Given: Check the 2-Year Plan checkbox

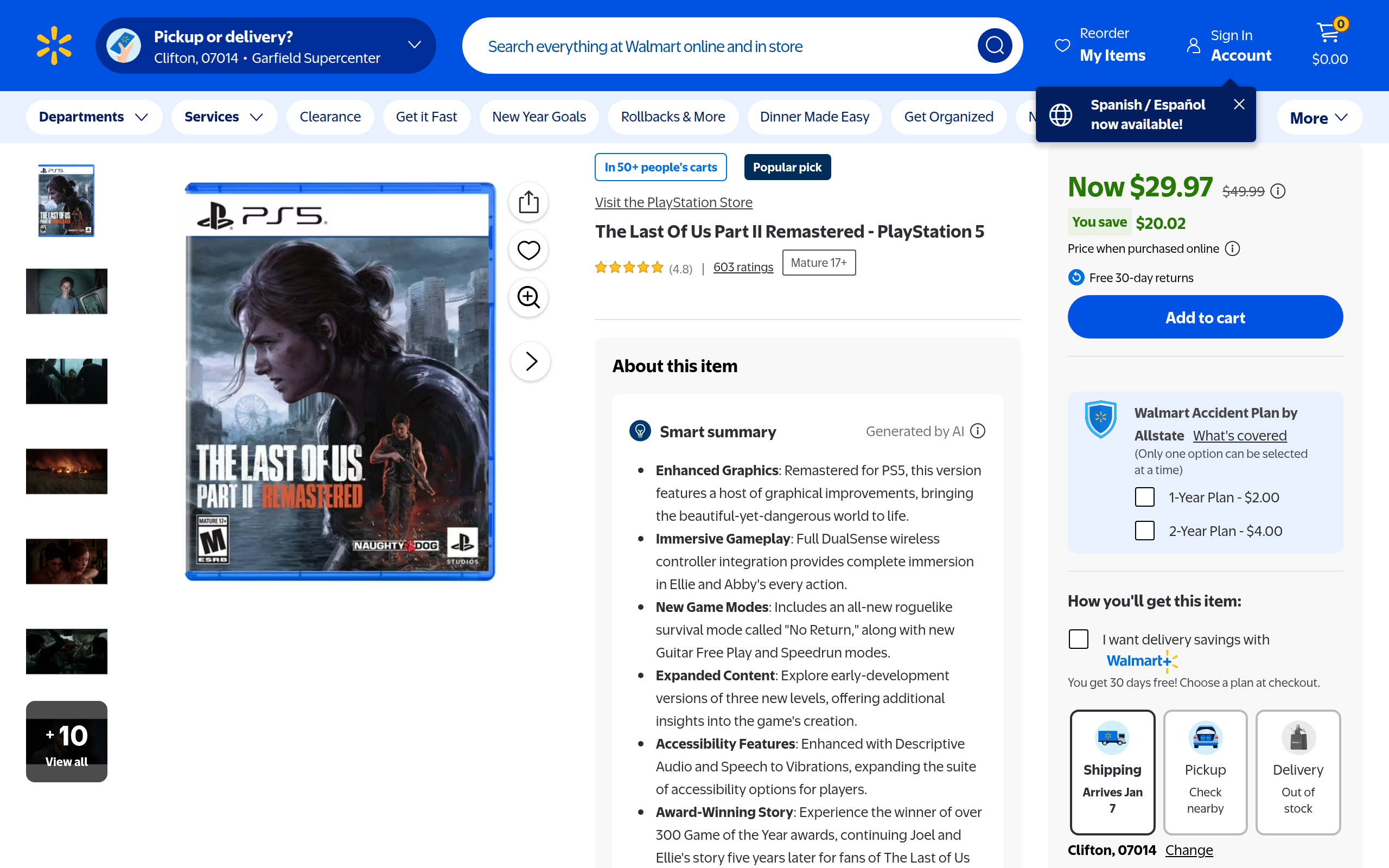Looking at the screenshot, I should [x=1144, y=531].
